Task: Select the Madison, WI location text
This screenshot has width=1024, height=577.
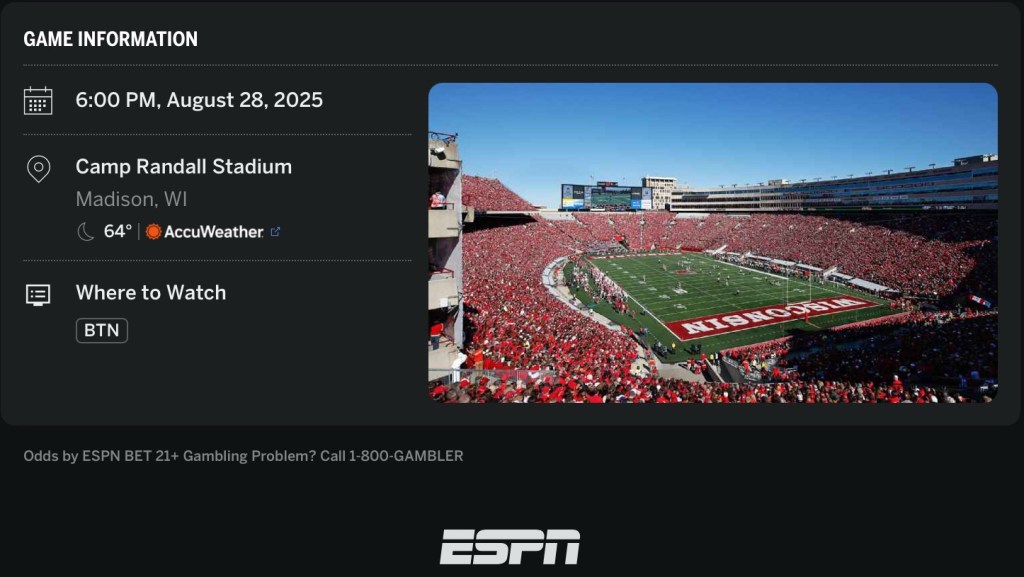Action: (131, 199)
